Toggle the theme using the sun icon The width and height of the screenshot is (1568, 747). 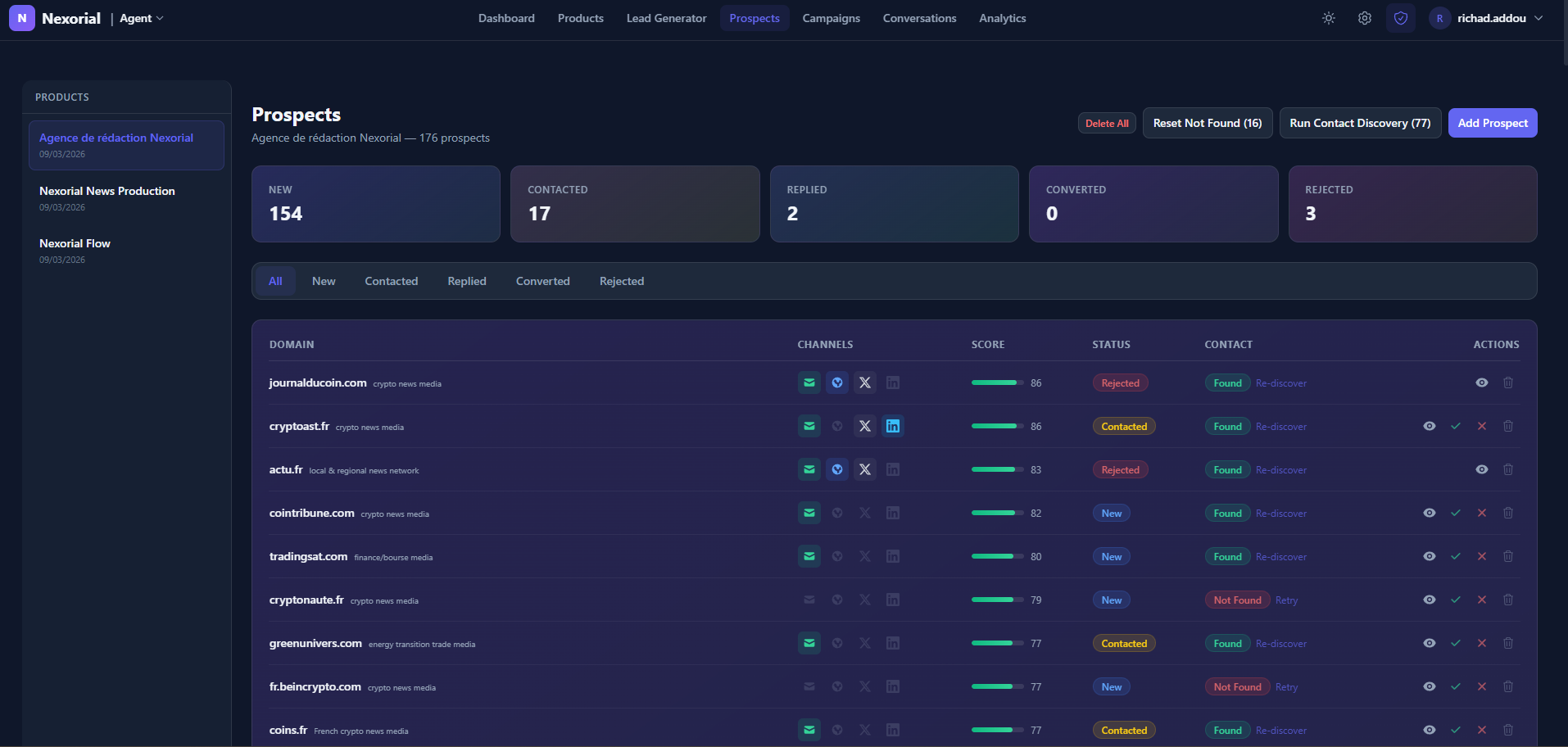coord(1328,17)
